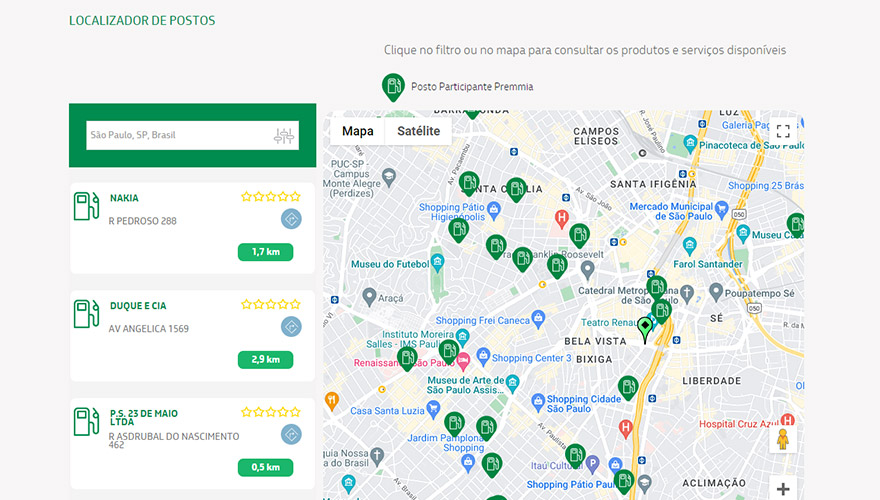
Task: Select the Street View pegman icon
Action: [783, 439]
